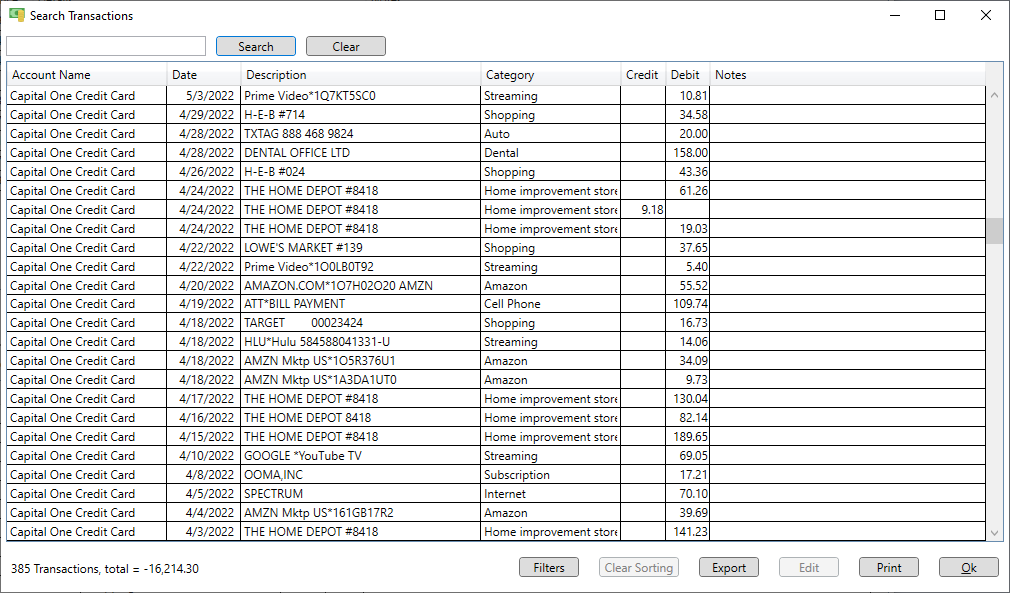Image resolution: width=1010 pixels, height=593 pixels.
Task: Select AMAZON.COM*1O7H02O20 AMZN transaction
Action: pos(496,286)
